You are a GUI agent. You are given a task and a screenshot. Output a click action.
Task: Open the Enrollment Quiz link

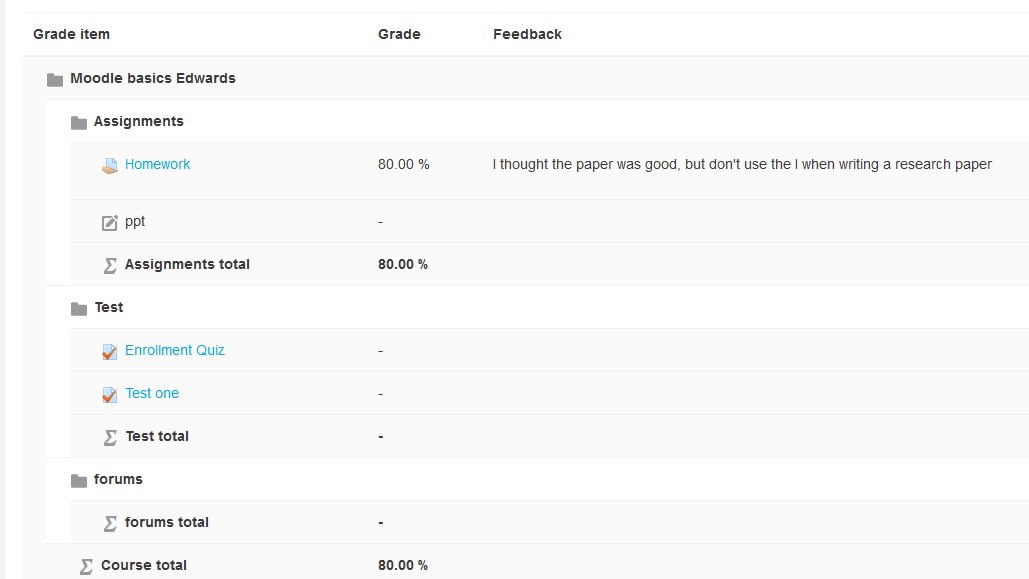(175, 350)
